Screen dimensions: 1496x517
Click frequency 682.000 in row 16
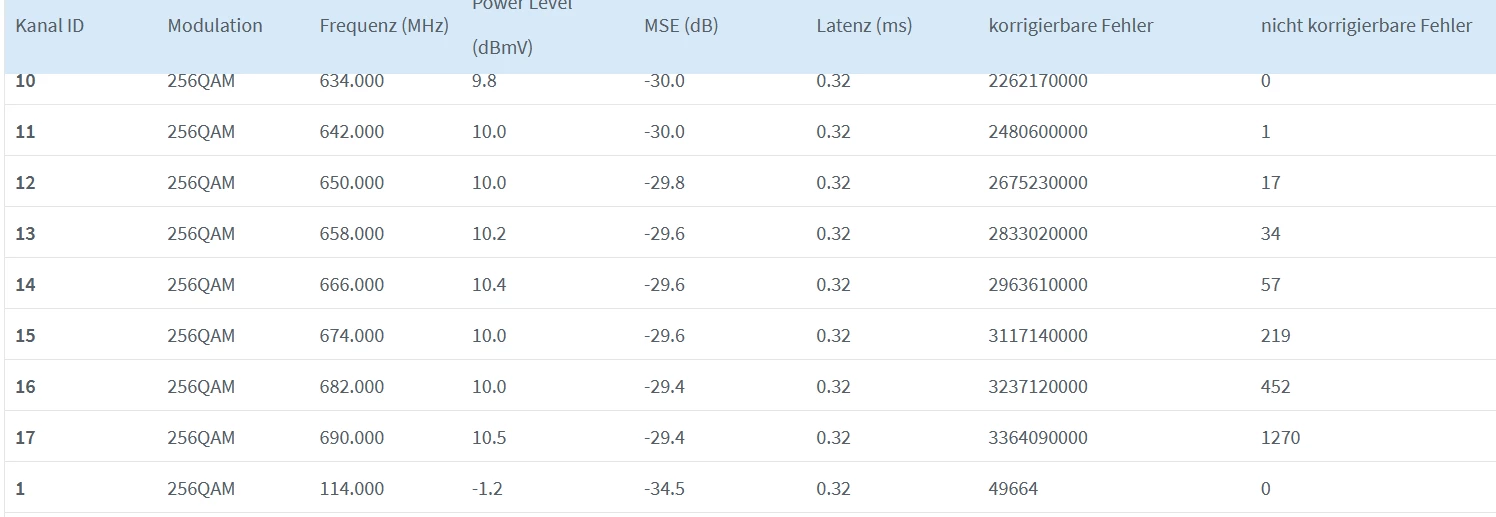click(x=351, y=387)
